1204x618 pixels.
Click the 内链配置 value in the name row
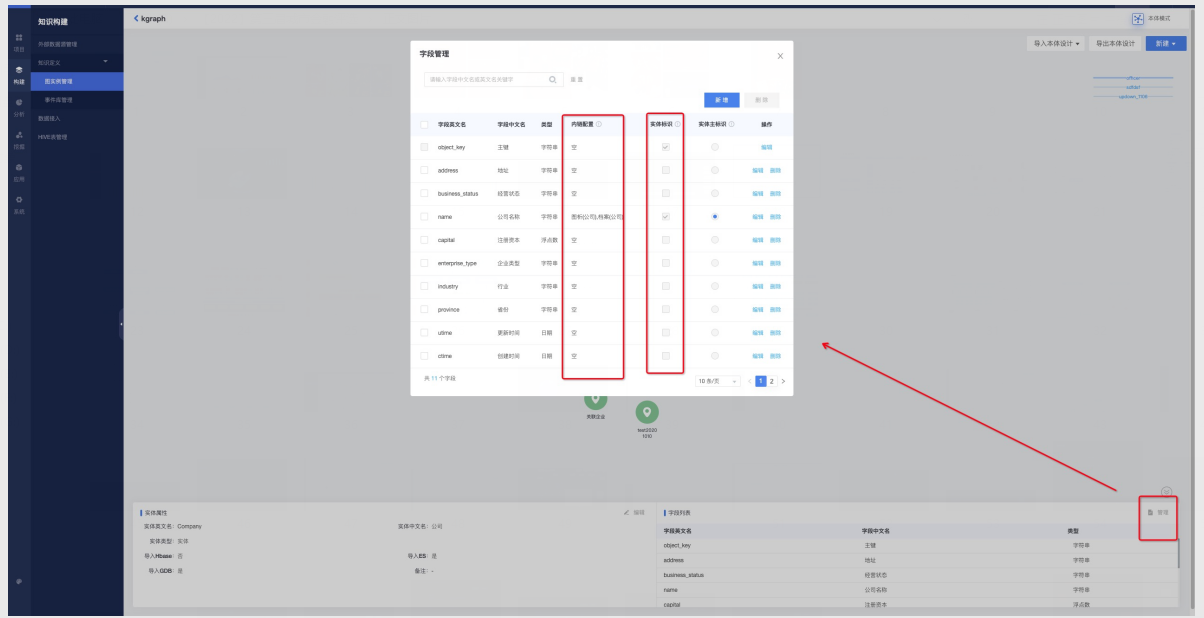coord(596,216)
